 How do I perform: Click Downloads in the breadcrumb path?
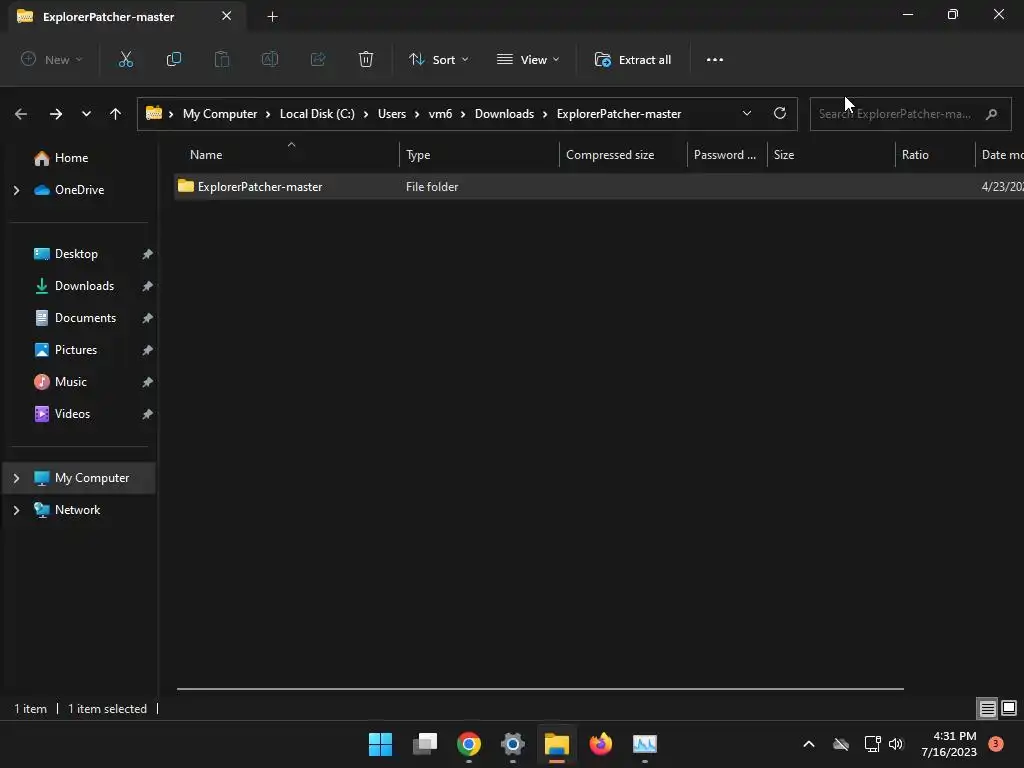tap(504, 114)
